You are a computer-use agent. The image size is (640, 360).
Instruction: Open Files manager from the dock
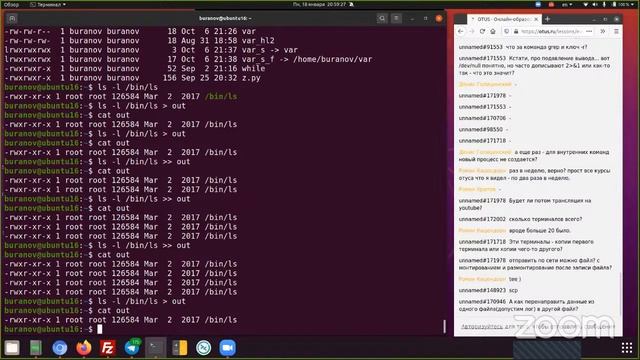12,348
